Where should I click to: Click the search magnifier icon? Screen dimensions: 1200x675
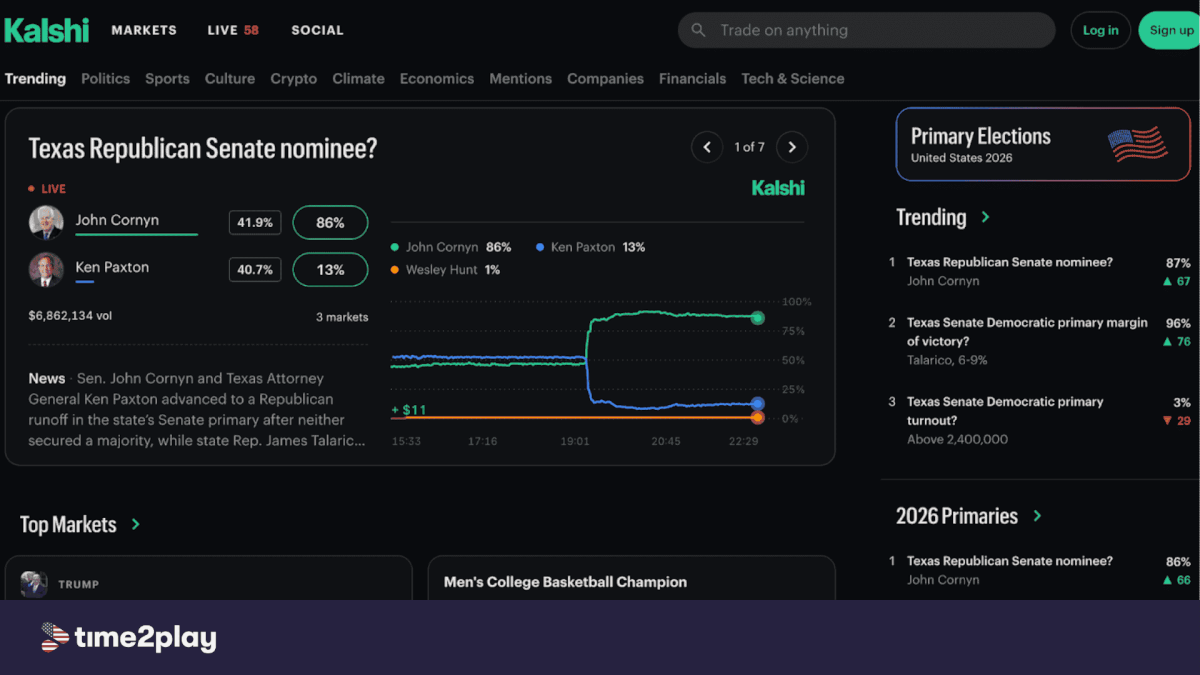point(699,30)
